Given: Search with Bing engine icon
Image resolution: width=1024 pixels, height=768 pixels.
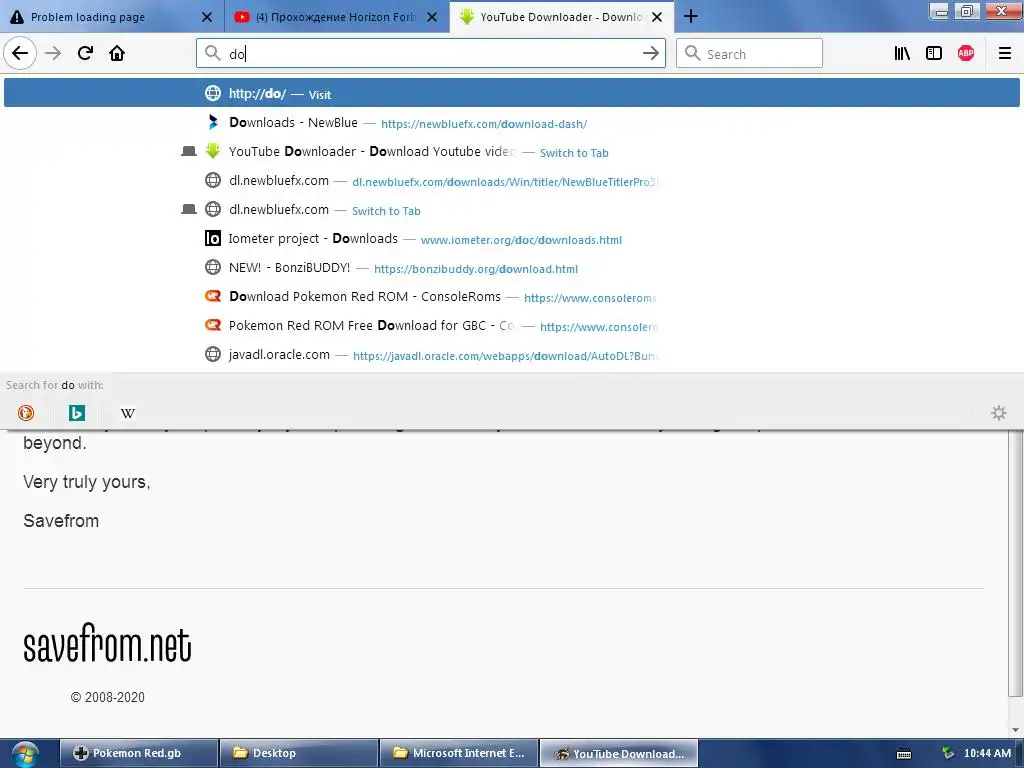Looking at the screenshot, I should click(77, 413).
